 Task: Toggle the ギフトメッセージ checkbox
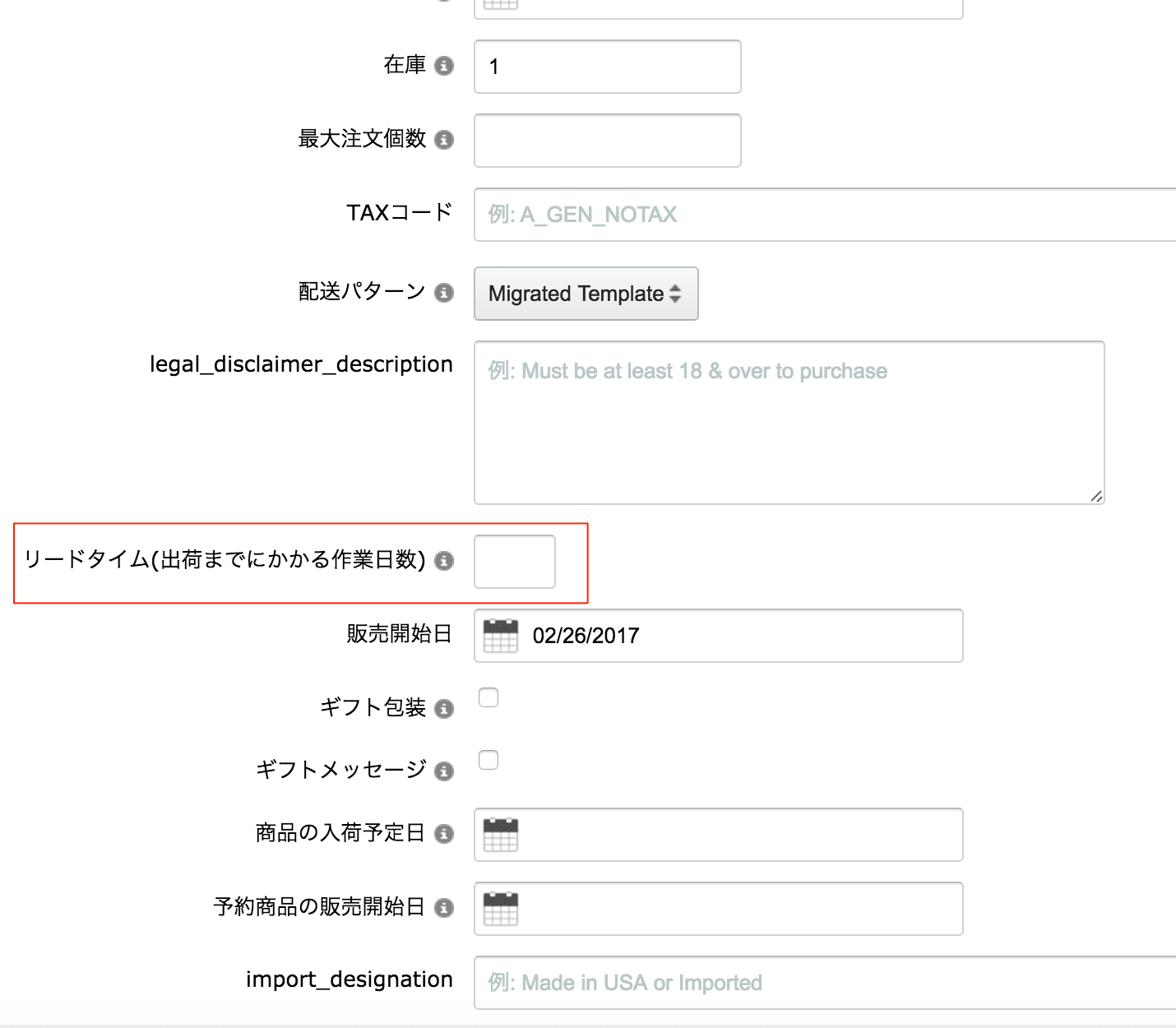[x=488, y=760]
